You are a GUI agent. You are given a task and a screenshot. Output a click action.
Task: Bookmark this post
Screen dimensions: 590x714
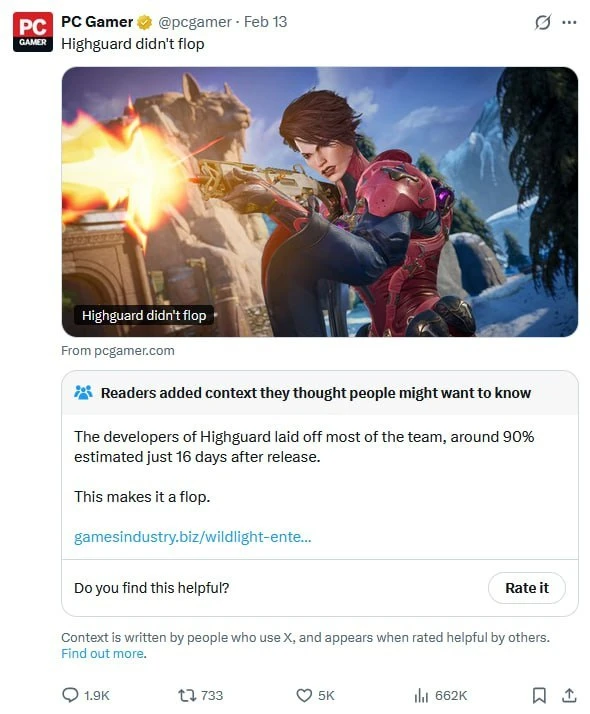[x=539, y=695]
